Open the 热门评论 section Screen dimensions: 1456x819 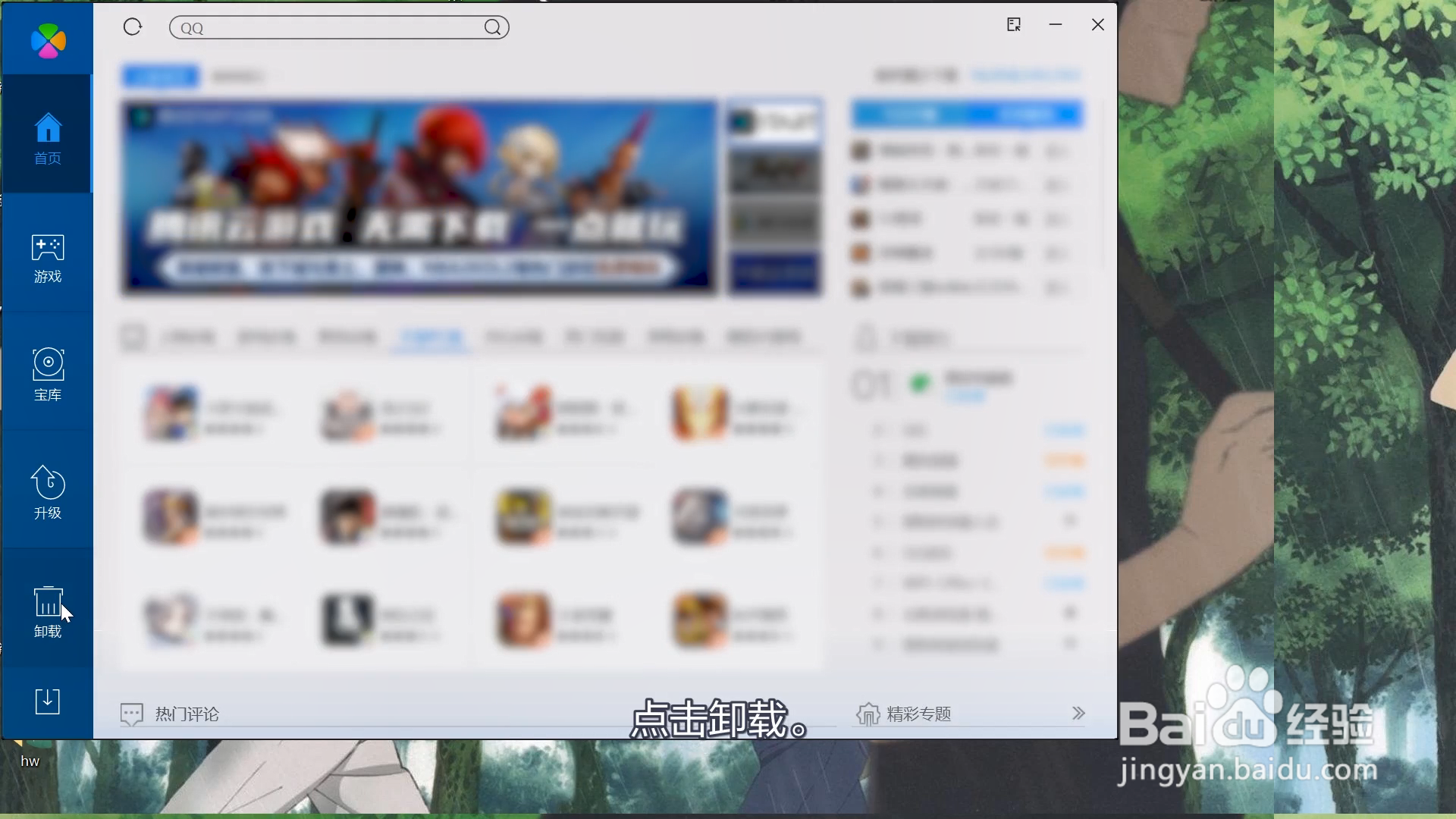[187, 714]
